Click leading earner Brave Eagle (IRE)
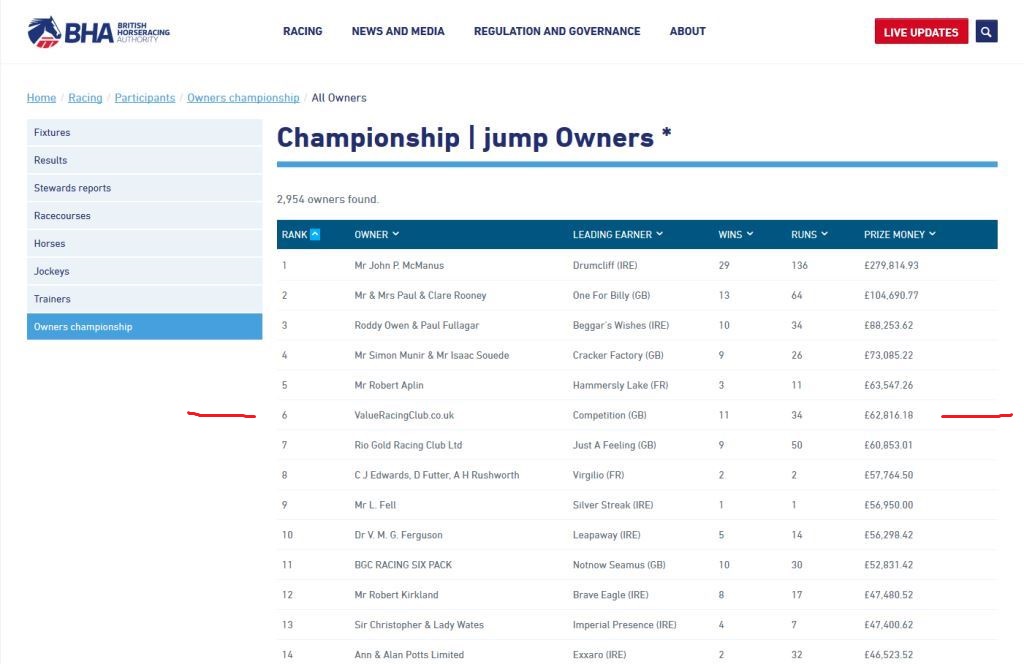 click(x=611, y=595)
